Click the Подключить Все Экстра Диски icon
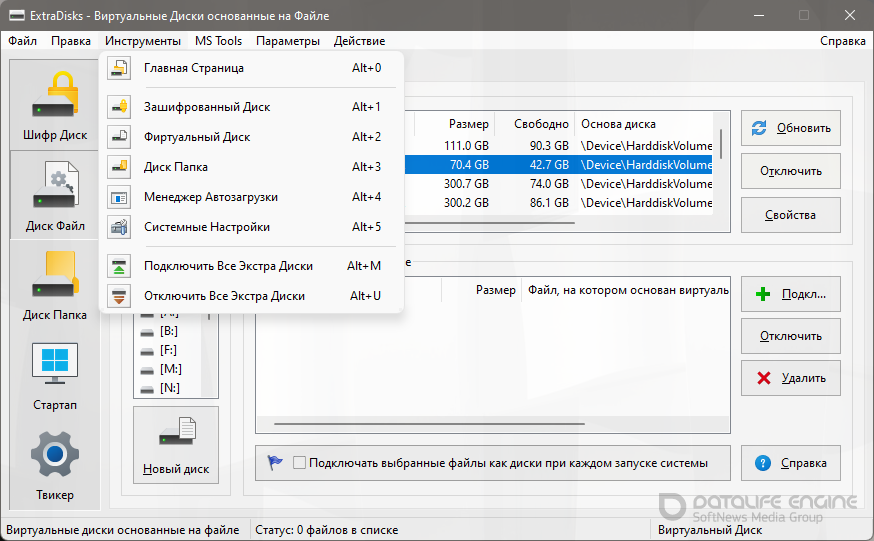The width and height of the screenshot is (874, 541). [x=119, y=266]
